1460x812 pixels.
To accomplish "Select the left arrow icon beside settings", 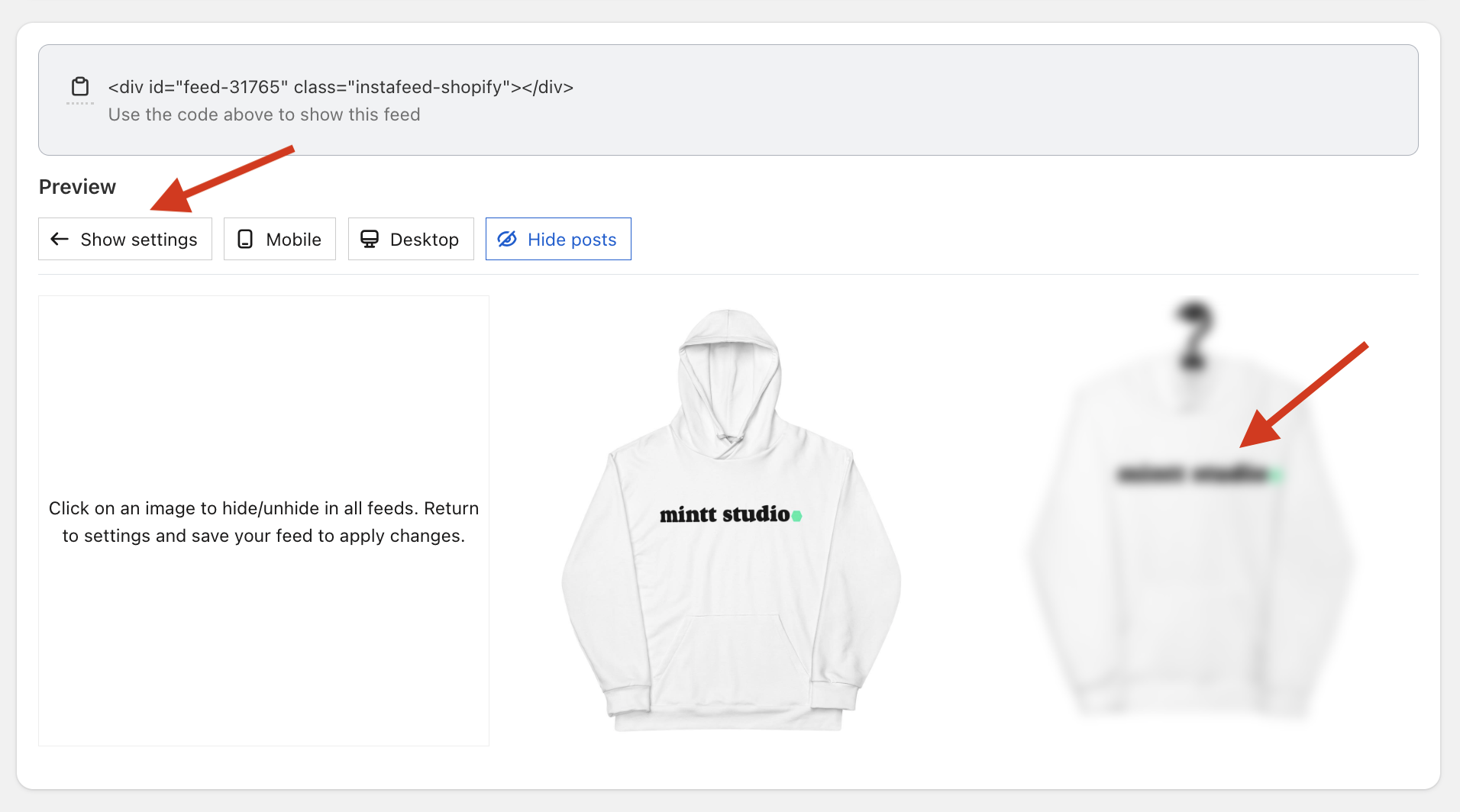I will tap(59, 239).
